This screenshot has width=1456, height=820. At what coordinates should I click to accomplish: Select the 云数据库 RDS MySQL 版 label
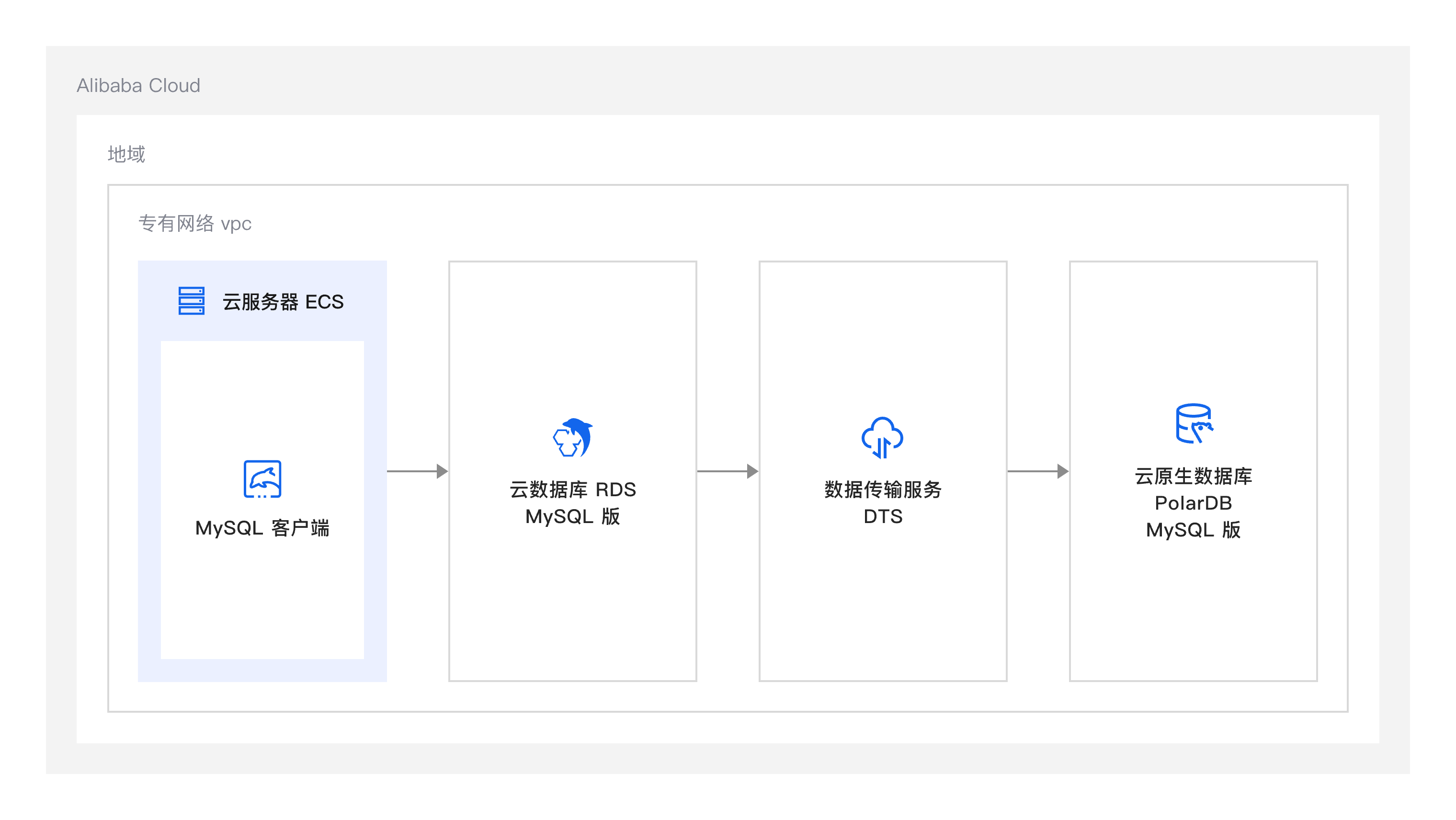tap(572, 503)
